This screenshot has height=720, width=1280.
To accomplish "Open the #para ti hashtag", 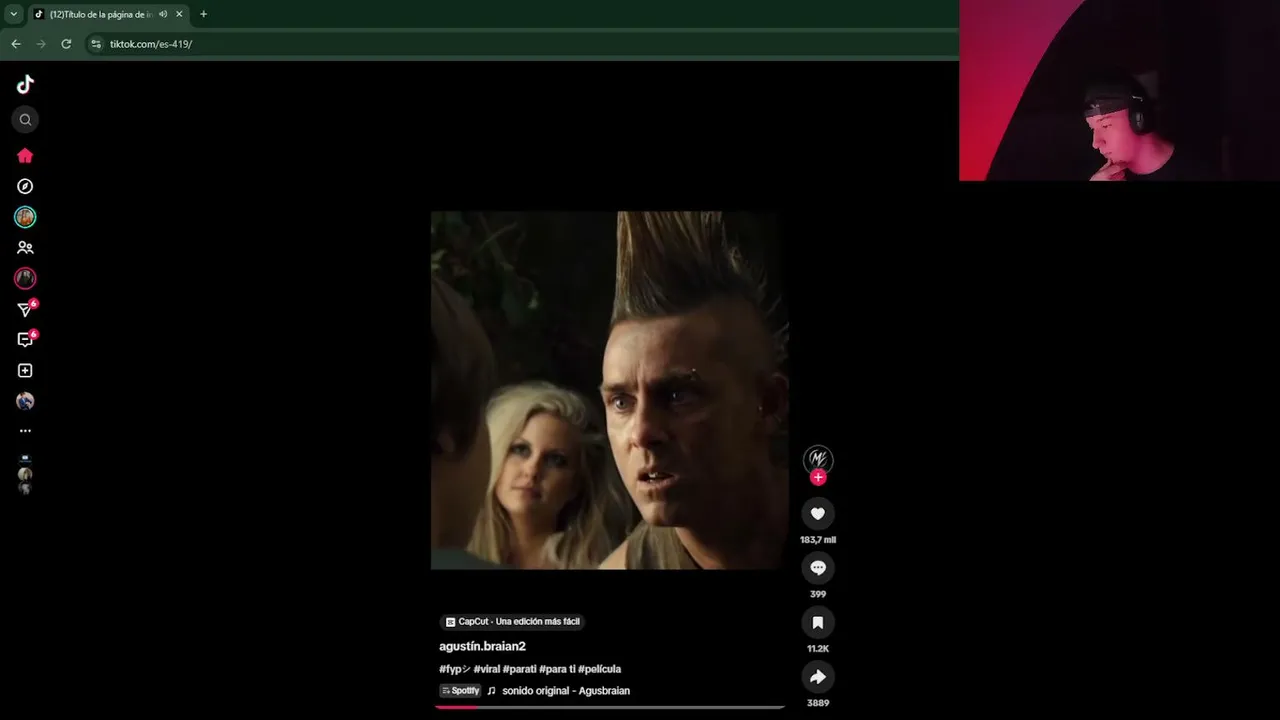I will pos(557,669).
